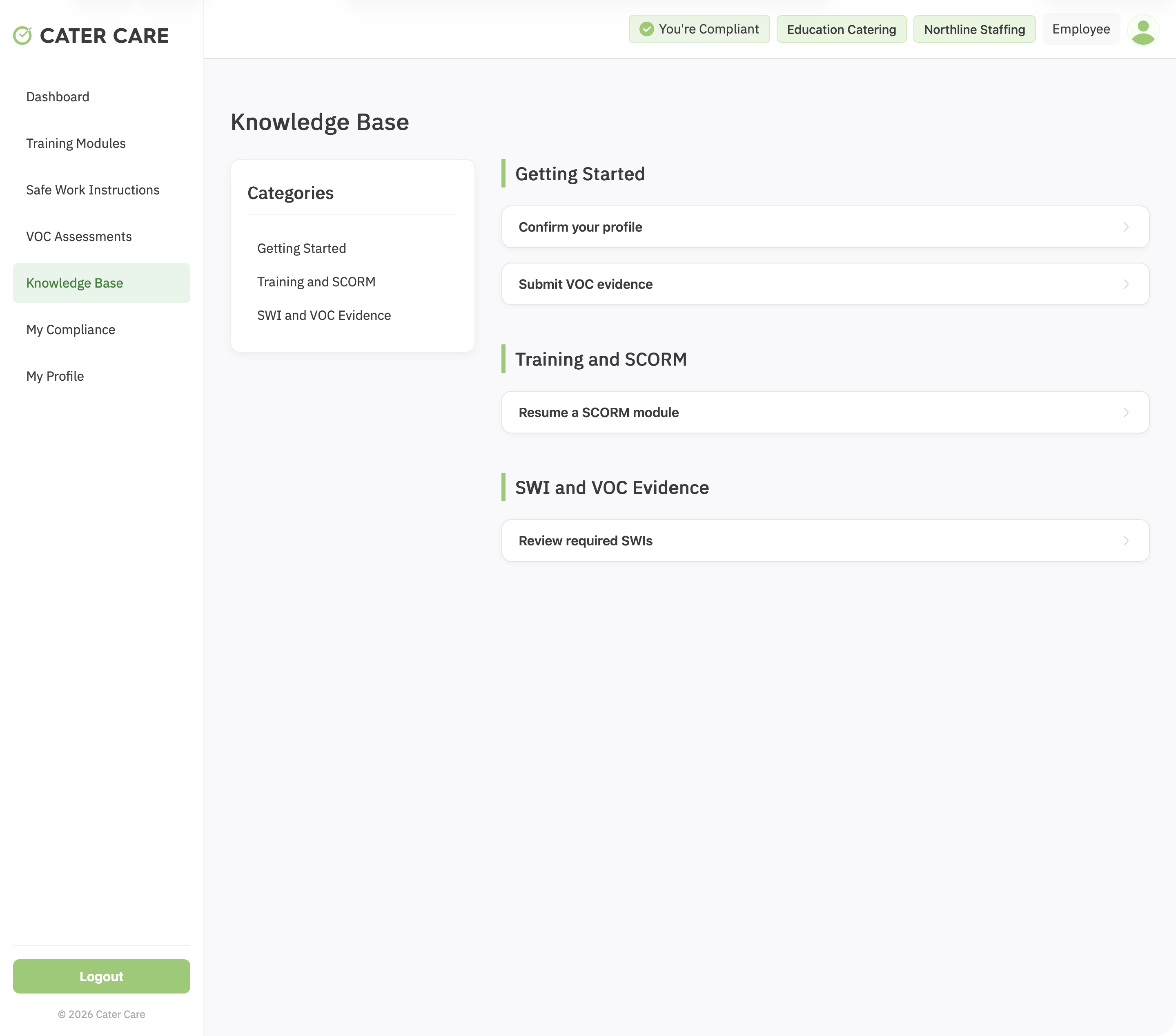Viewport: 1176px width, 1036px height.
Task: Click the green compliant checkmark icon
Action: pyautogui.click(x=647, y=29)
